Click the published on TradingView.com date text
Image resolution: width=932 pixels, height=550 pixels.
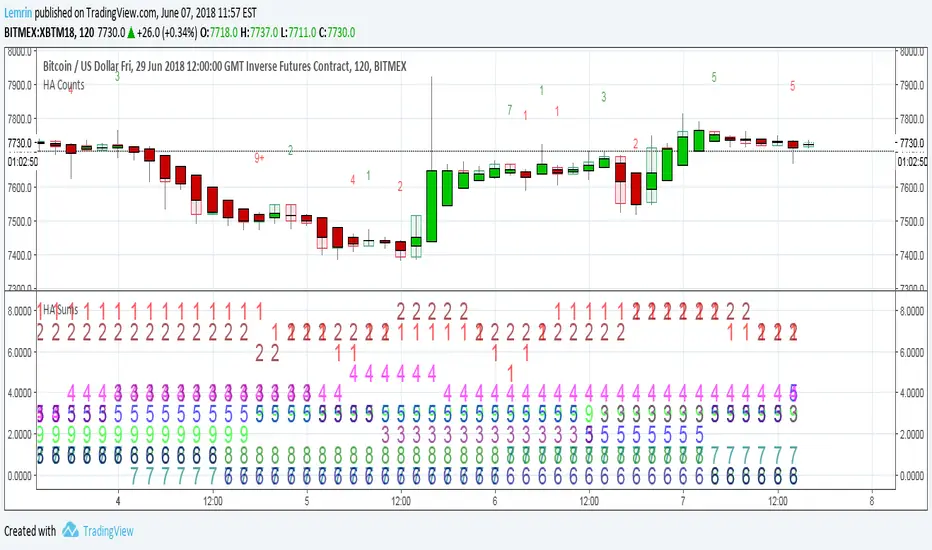point(146,12)
